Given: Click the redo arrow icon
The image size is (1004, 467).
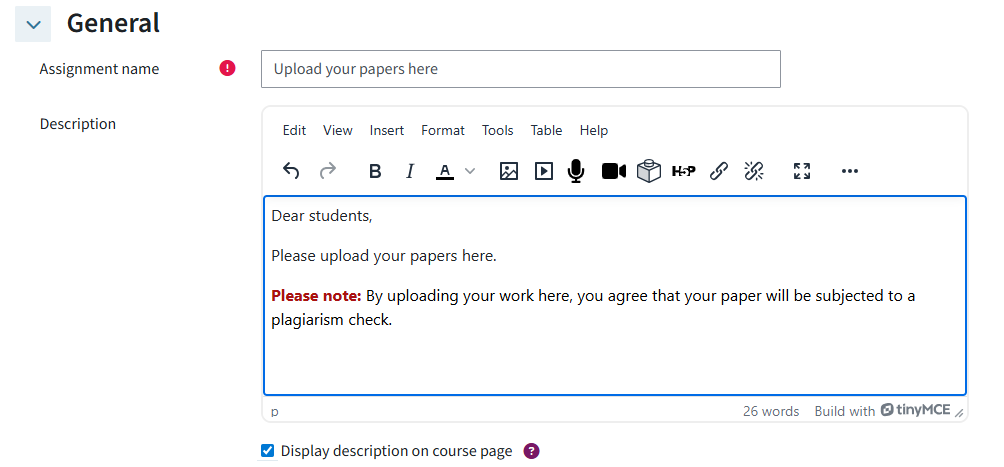Looking at the screenshot, I should 328,171.
